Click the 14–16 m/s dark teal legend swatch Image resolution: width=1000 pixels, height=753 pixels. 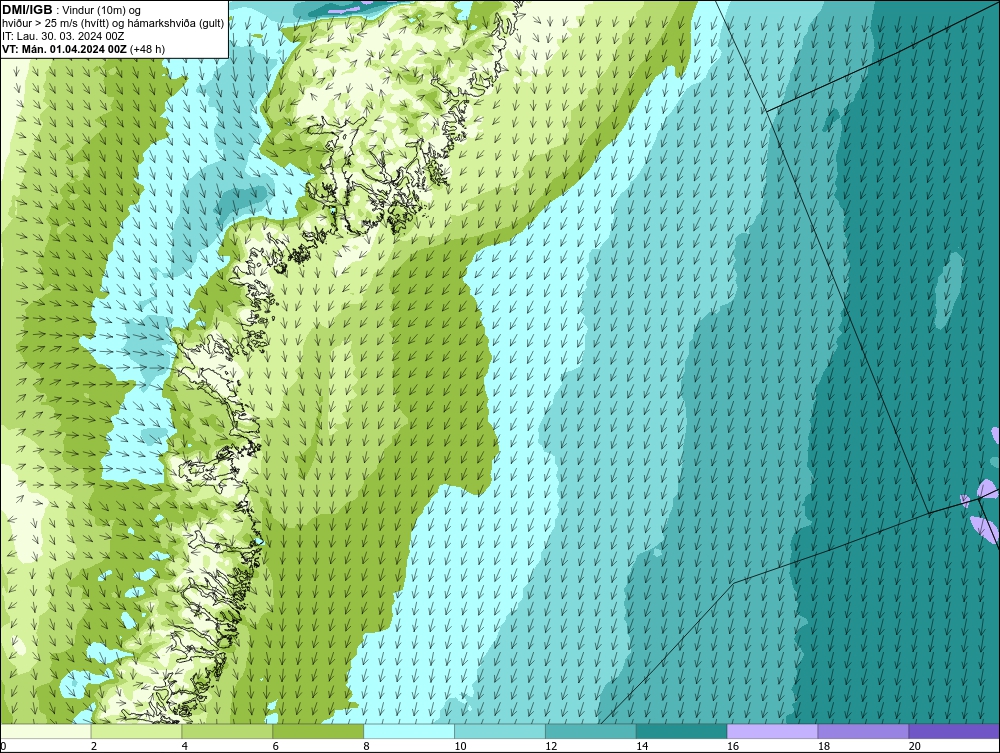682,731
